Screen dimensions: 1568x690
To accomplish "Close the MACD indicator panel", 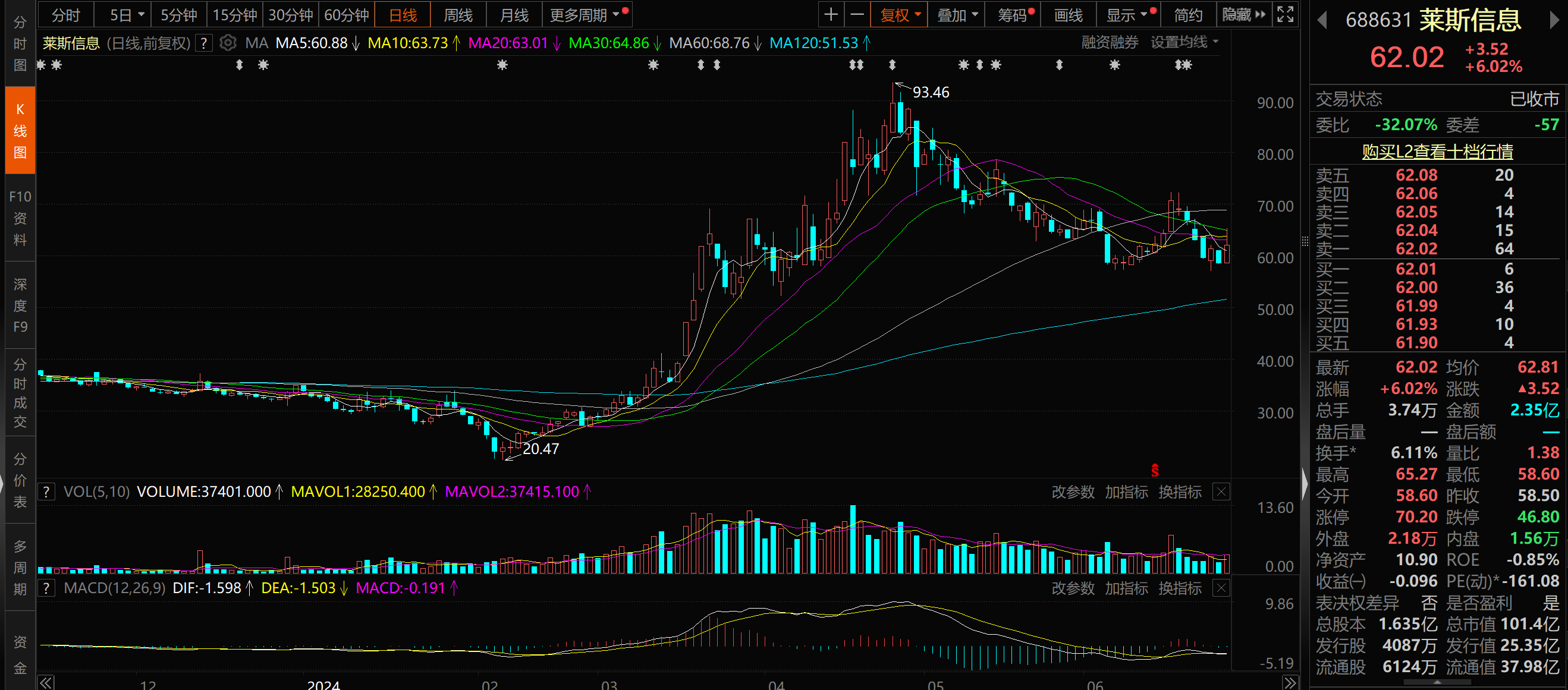I will click(1221, 588).
